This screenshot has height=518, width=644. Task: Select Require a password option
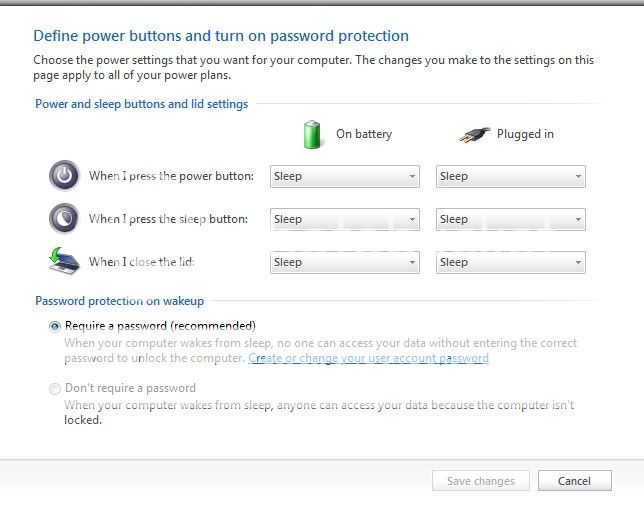click(55, 326)
